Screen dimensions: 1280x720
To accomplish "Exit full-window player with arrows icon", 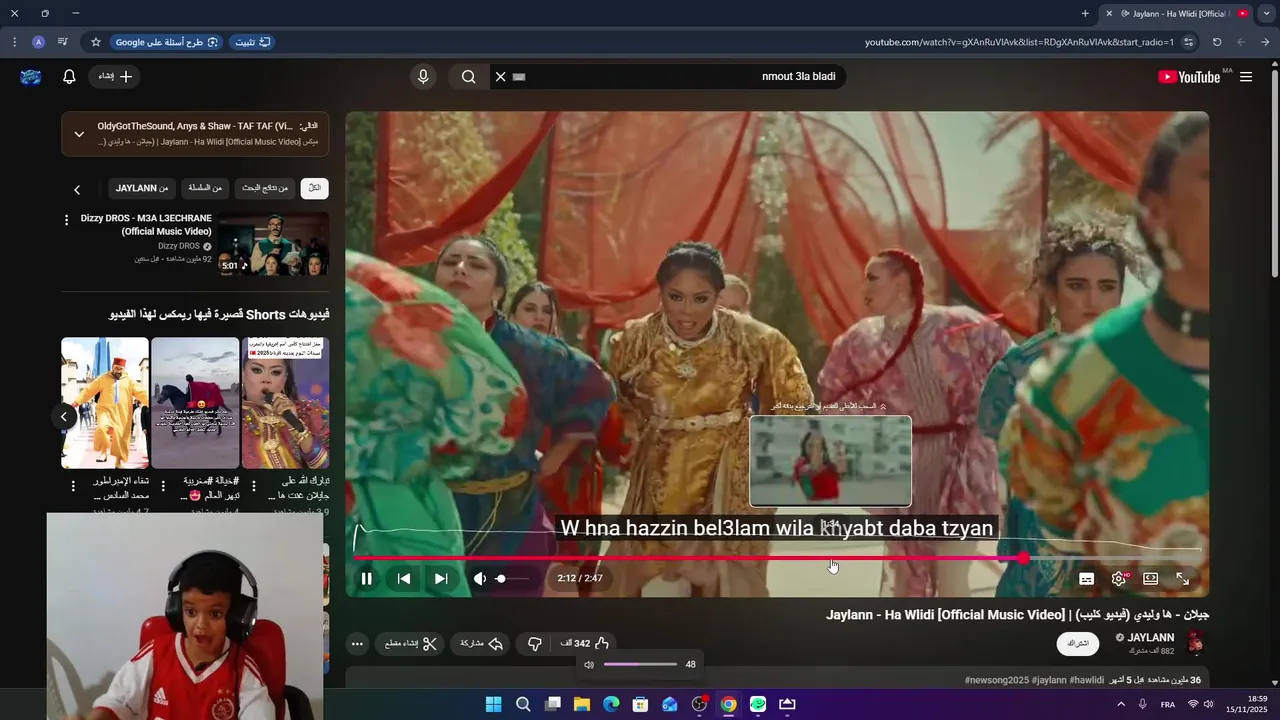I will point(1183,579).
